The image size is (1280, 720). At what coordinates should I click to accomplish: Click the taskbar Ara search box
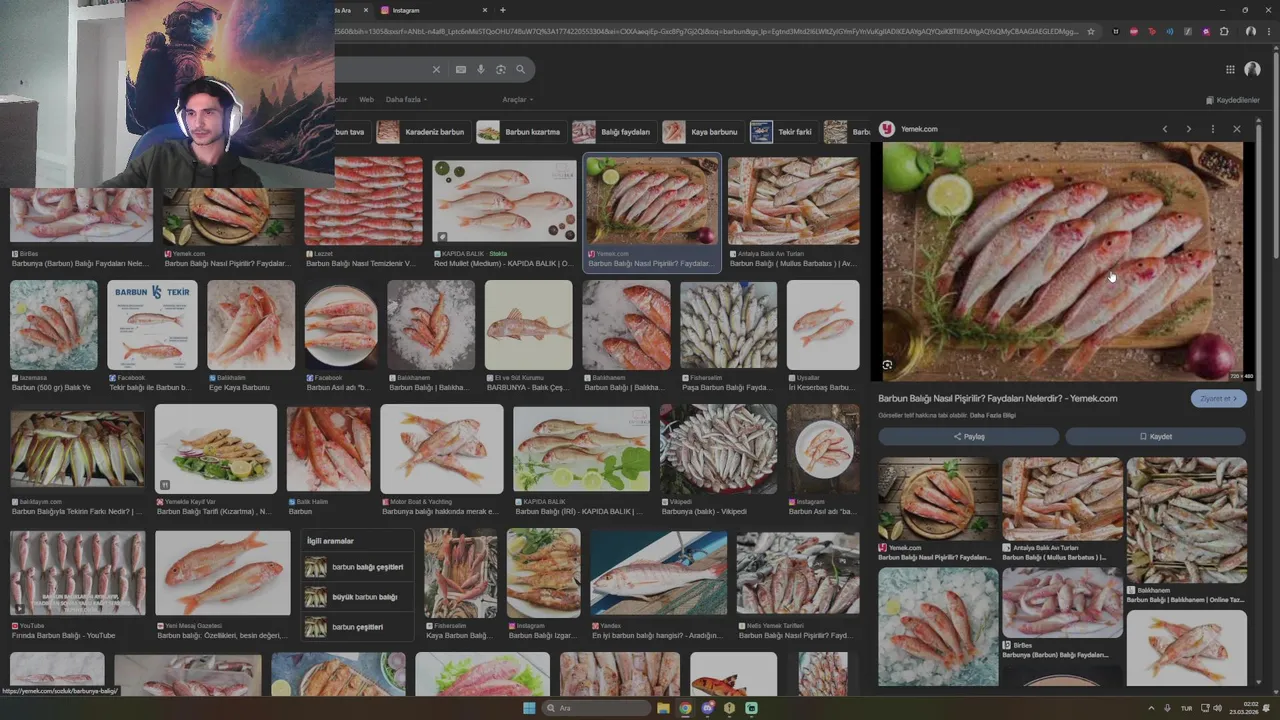tap(596, 708)
